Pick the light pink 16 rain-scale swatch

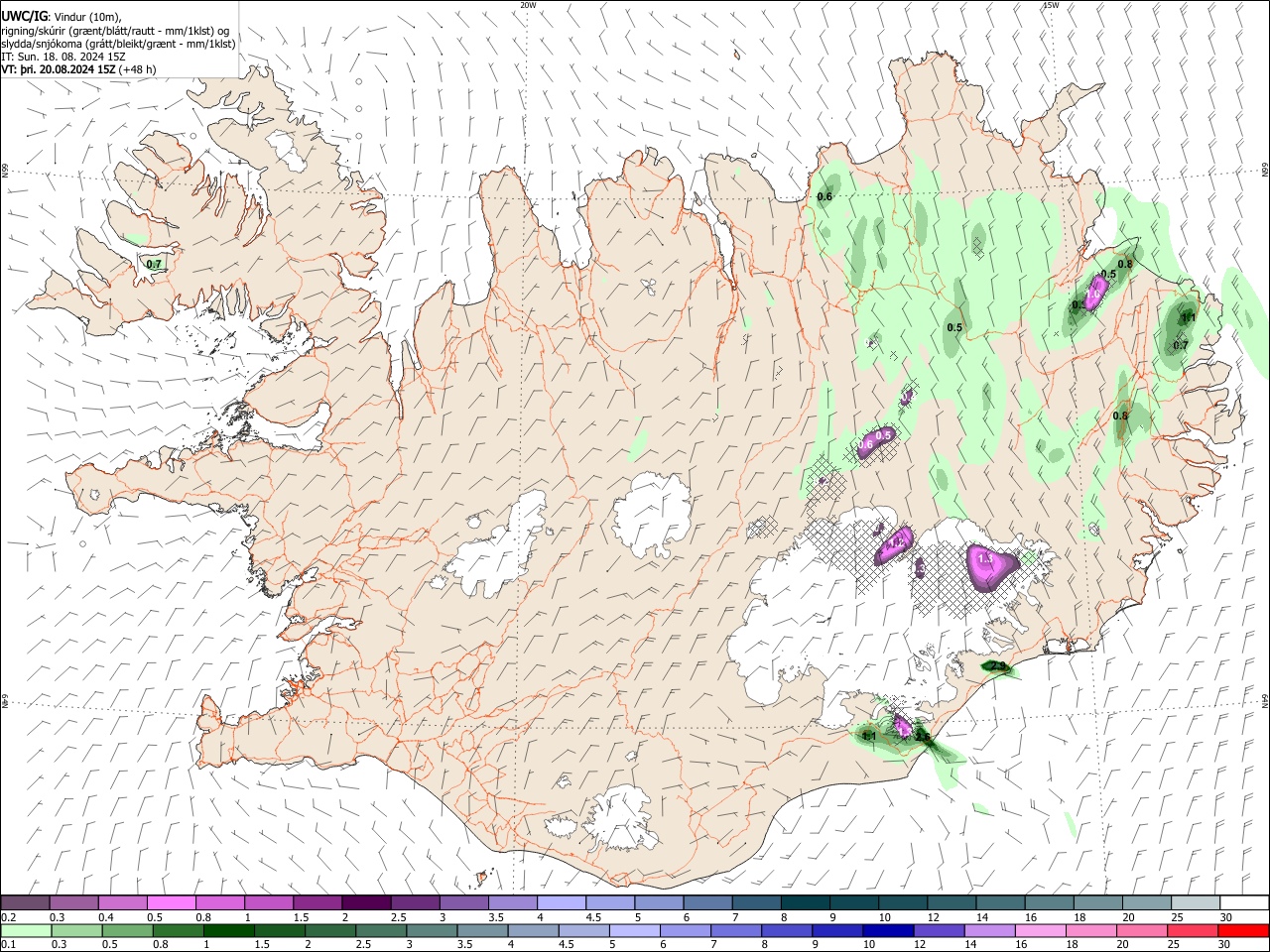(x=1041, y=930)
